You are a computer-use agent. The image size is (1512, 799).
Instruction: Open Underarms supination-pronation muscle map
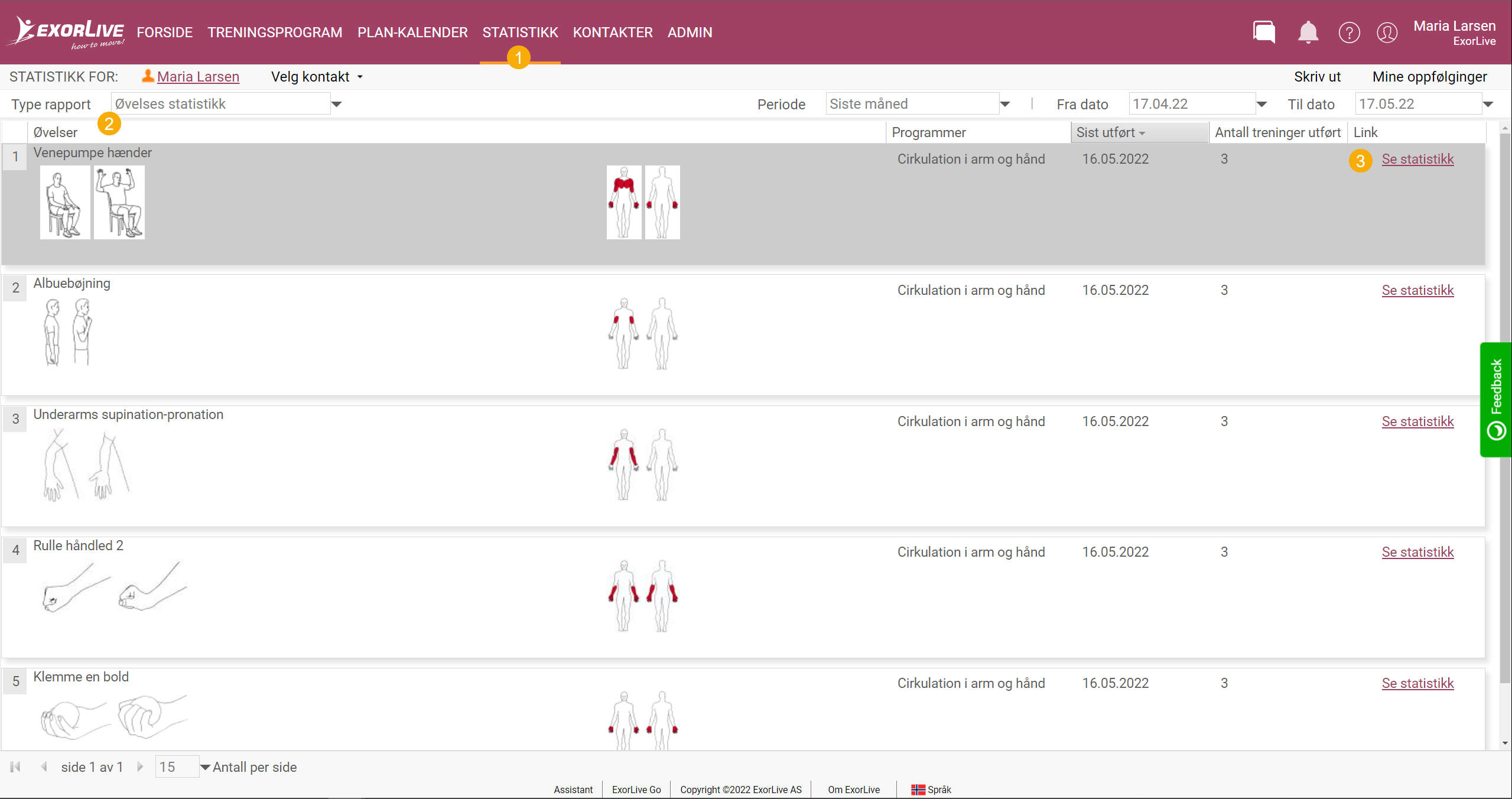[643, 465]
